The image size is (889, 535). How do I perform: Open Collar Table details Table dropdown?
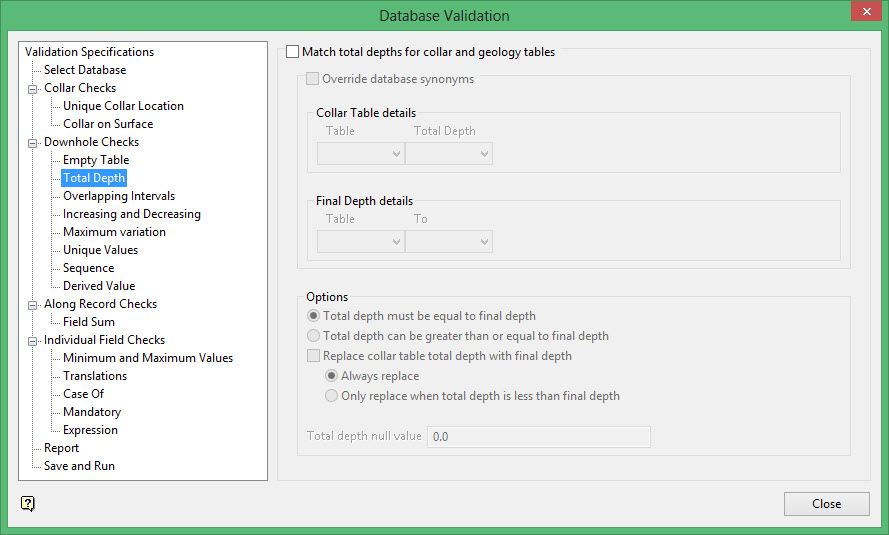point(360,153)
